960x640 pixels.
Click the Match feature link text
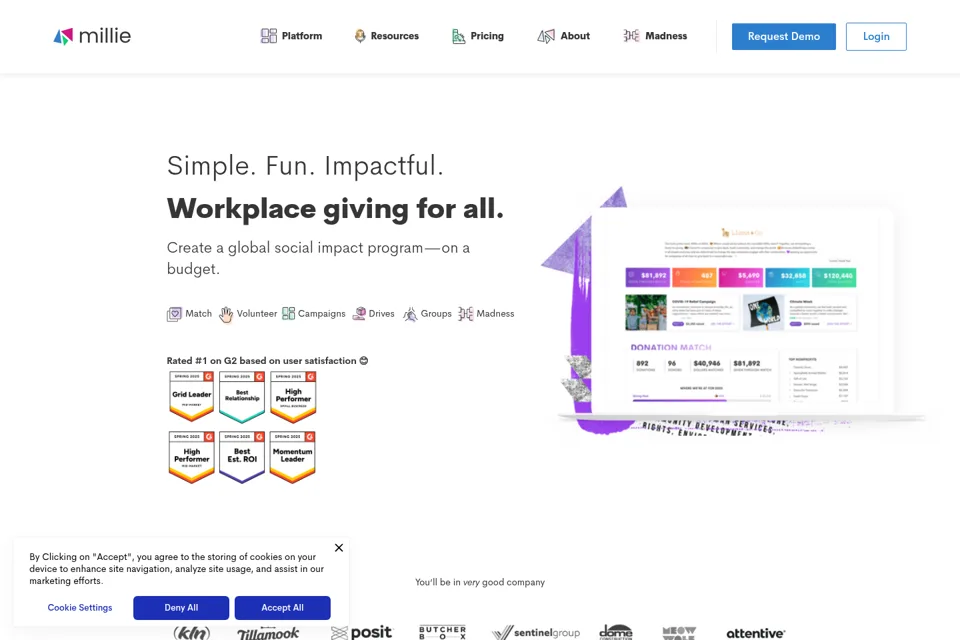coord(198,314)
